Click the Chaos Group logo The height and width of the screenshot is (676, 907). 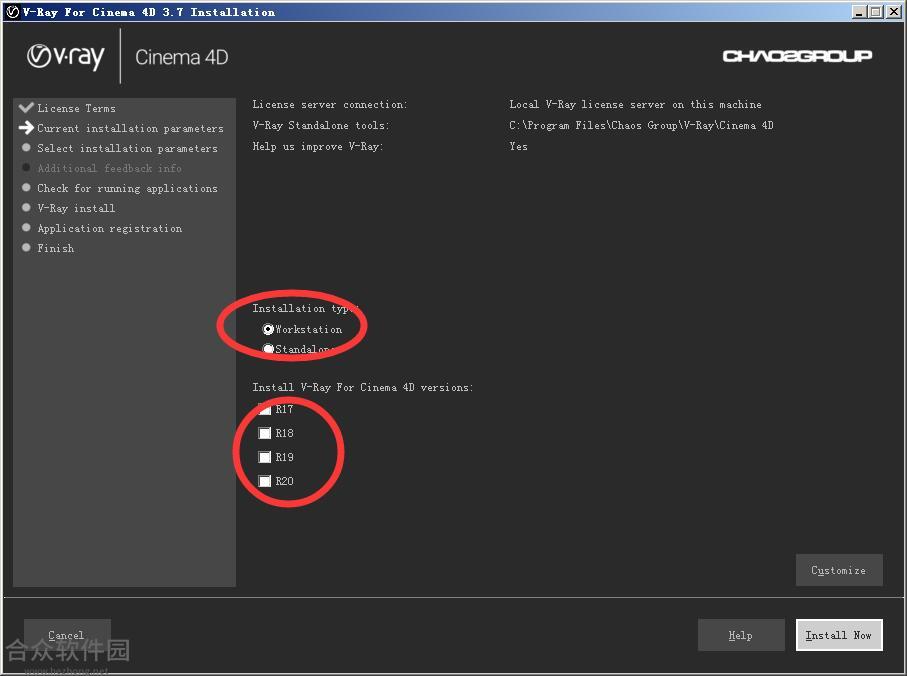coord(797,56)
